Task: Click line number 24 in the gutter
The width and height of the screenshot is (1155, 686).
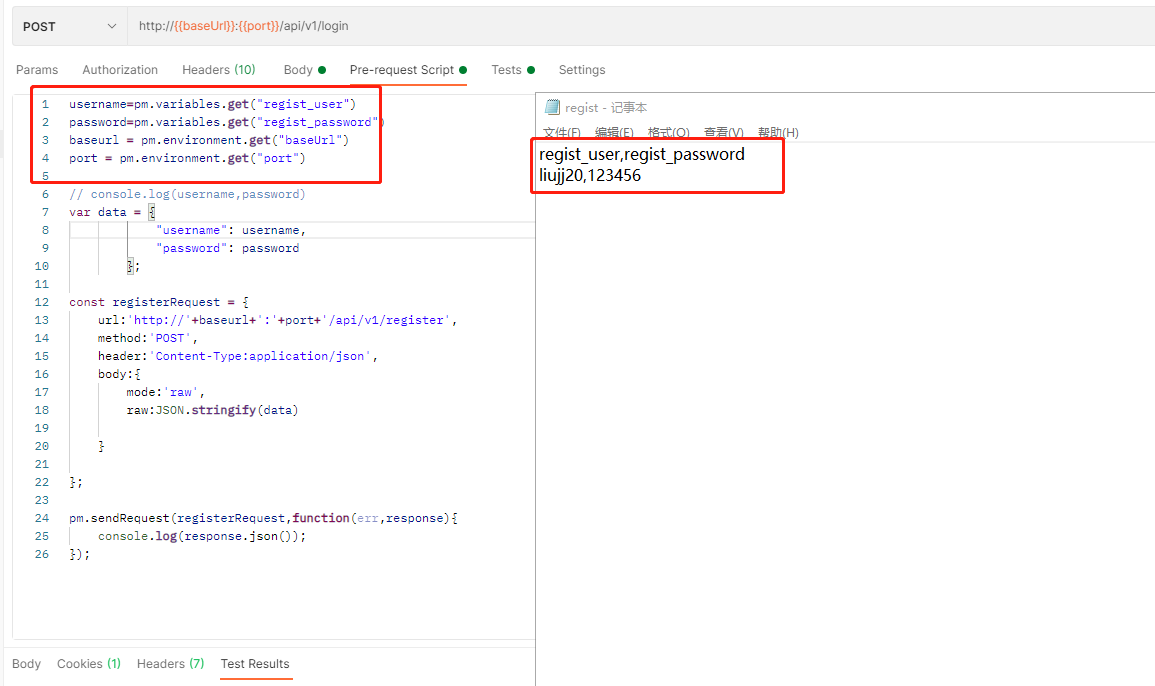Action: pos(42,519)
